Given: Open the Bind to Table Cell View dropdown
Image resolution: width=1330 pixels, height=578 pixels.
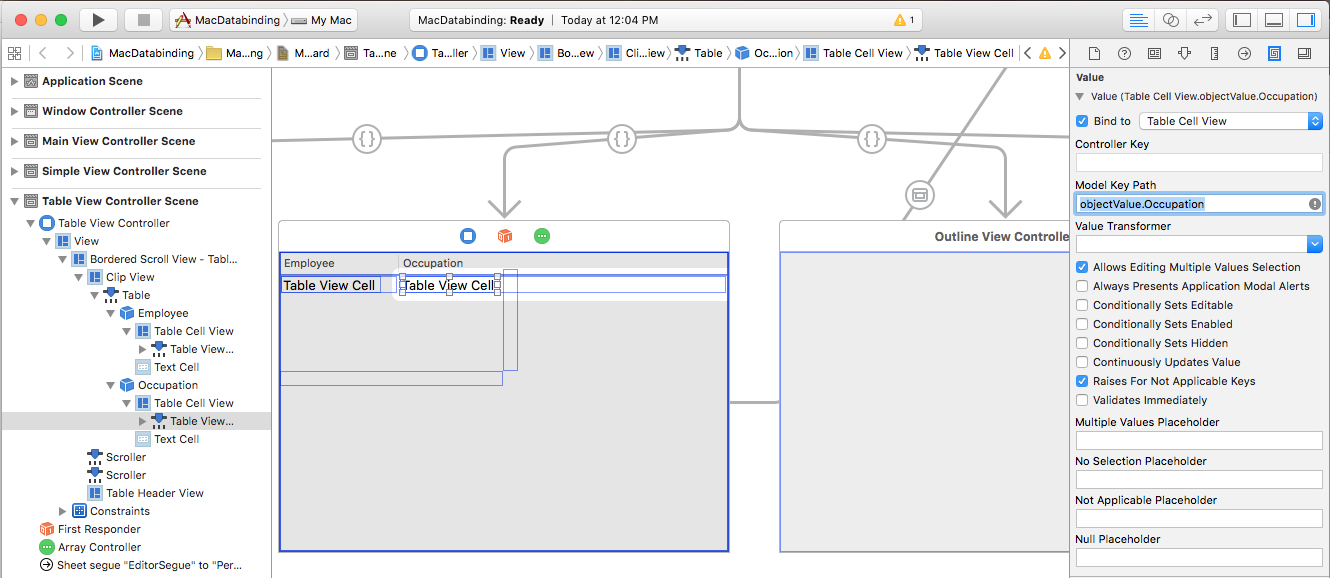Looking at the screenshot, I should click(1231, 121).
